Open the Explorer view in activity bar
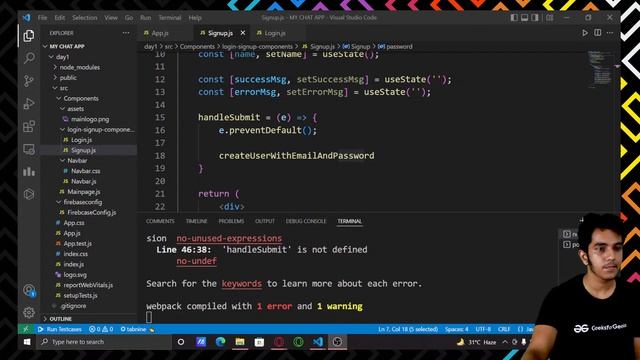Viewport: 640px width, 360px height. click(x=29, y=36)
